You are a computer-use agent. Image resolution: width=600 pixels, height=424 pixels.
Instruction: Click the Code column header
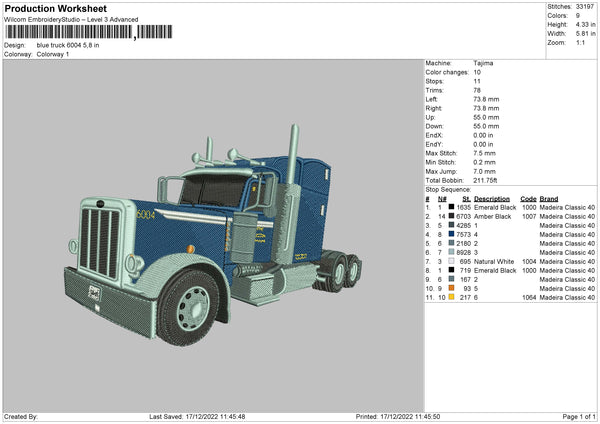(x=528, y=197)
